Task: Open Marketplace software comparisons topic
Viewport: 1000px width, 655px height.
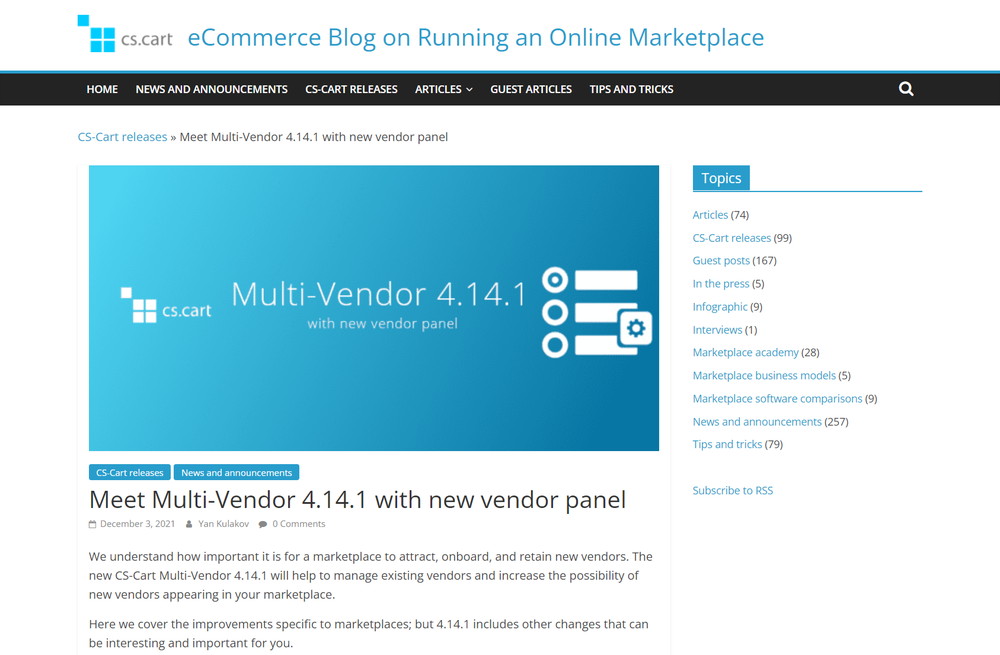Action: click(x=777, y=399)
